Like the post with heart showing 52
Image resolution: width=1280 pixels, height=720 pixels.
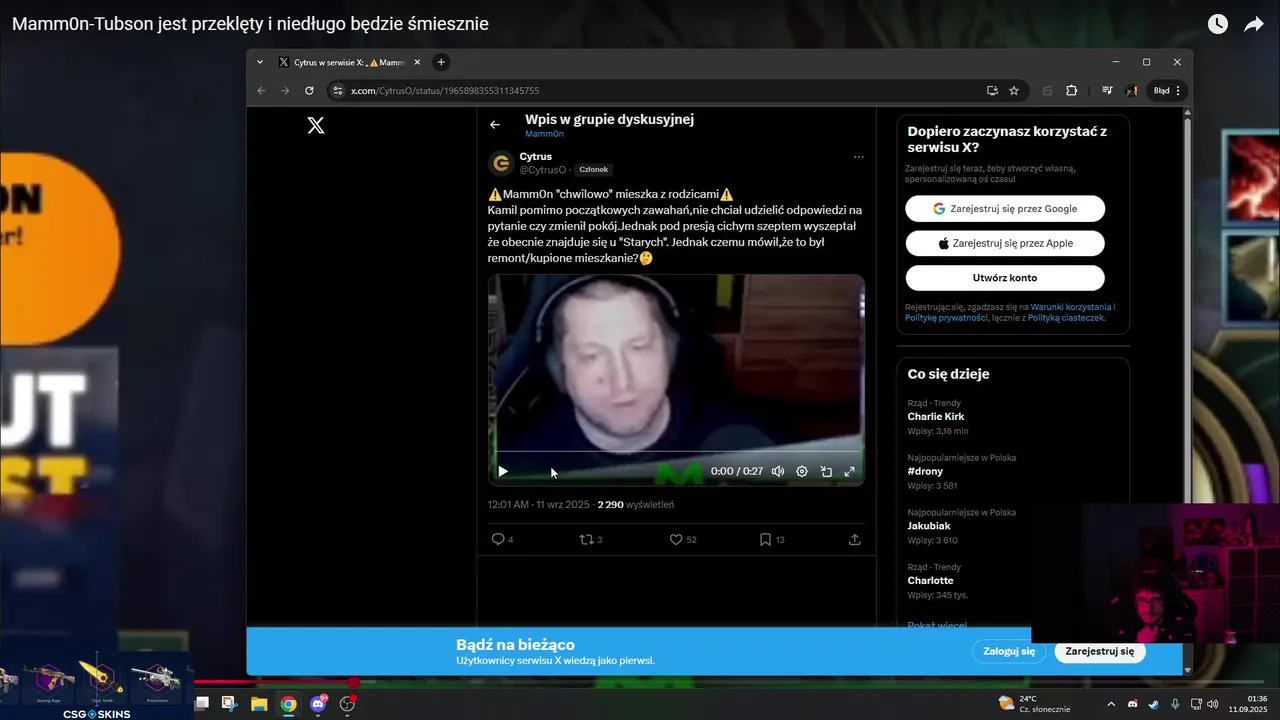point(683,540)
